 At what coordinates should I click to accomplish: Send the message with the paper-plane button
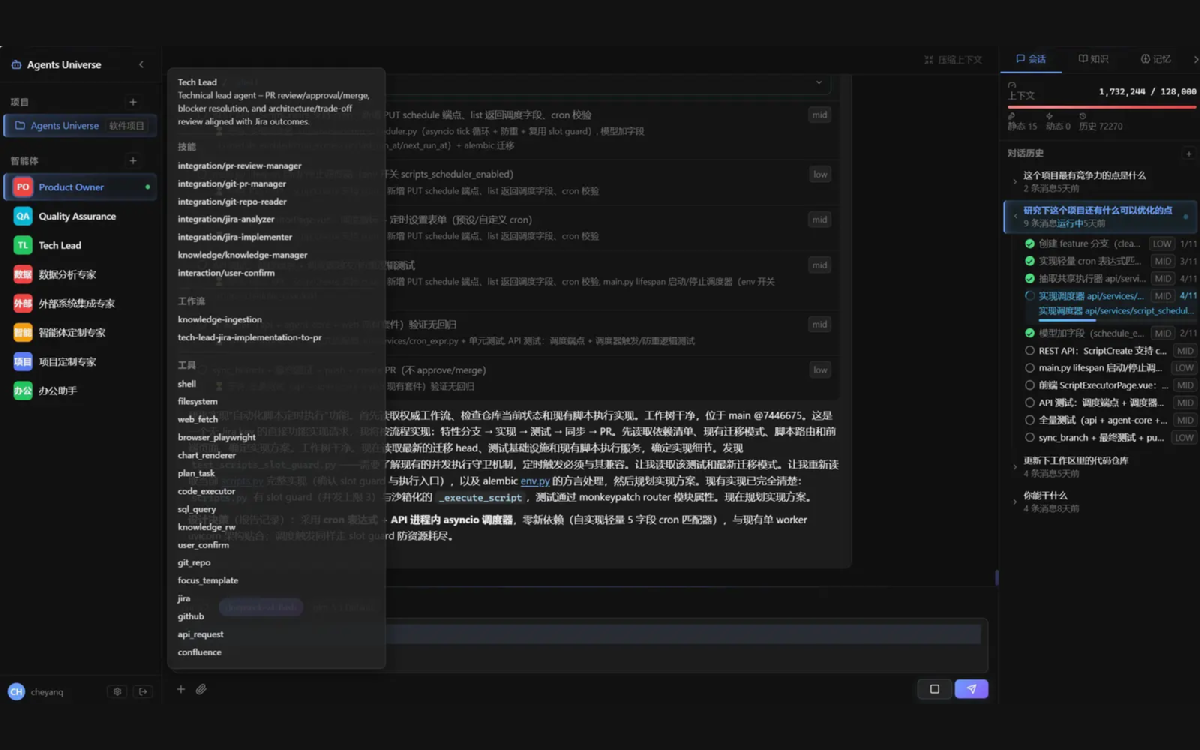click(971, 689)
